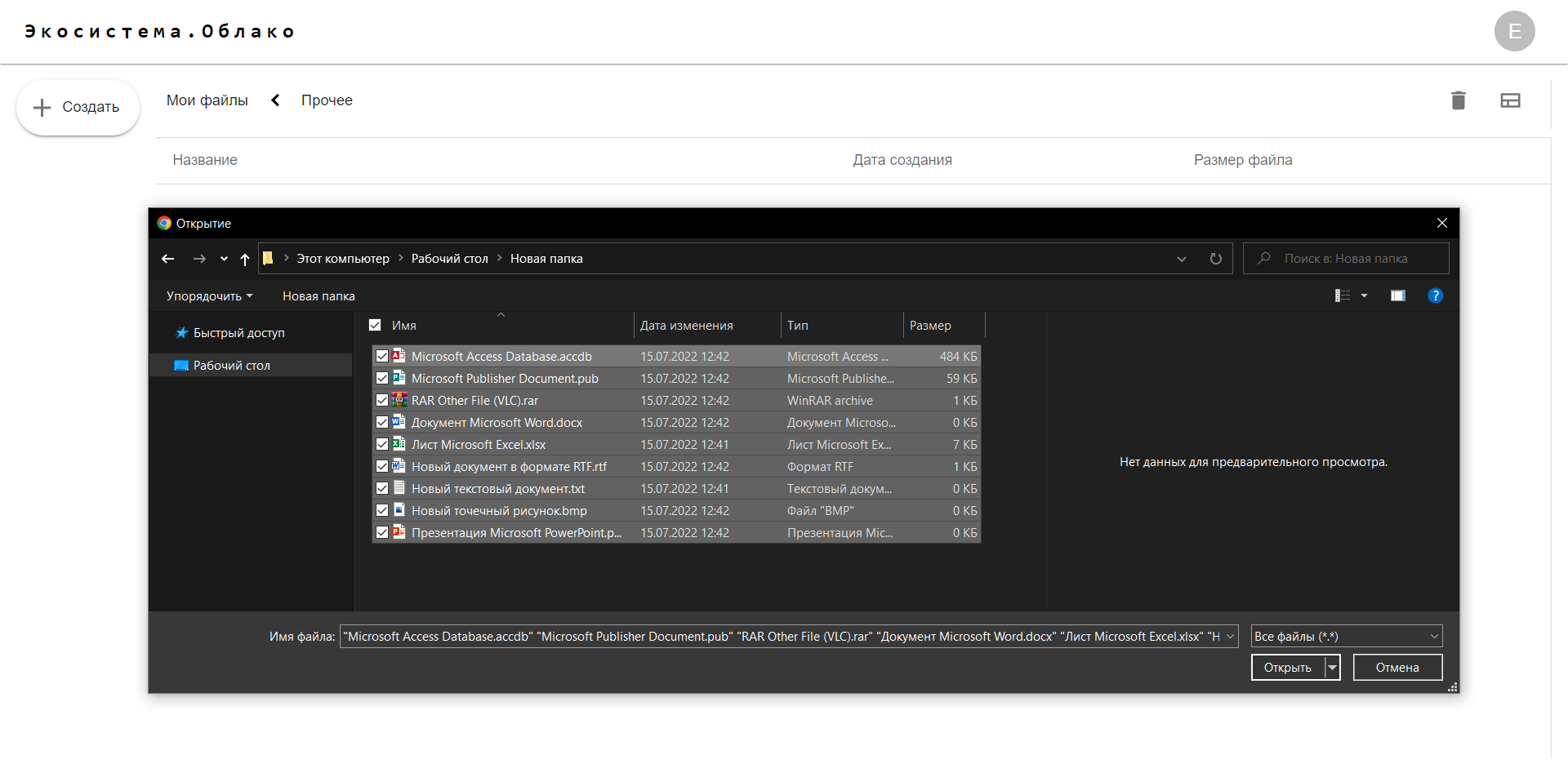
Task: Select Быстрый доступ in the navigation pane
Action: [238, 333]
